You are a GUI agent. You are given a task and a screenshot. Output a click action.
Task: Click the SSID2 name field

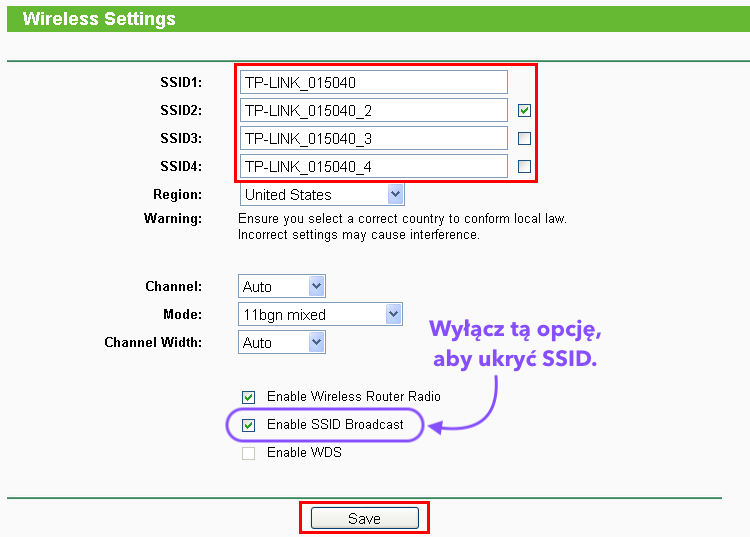[x=373, y=110]
